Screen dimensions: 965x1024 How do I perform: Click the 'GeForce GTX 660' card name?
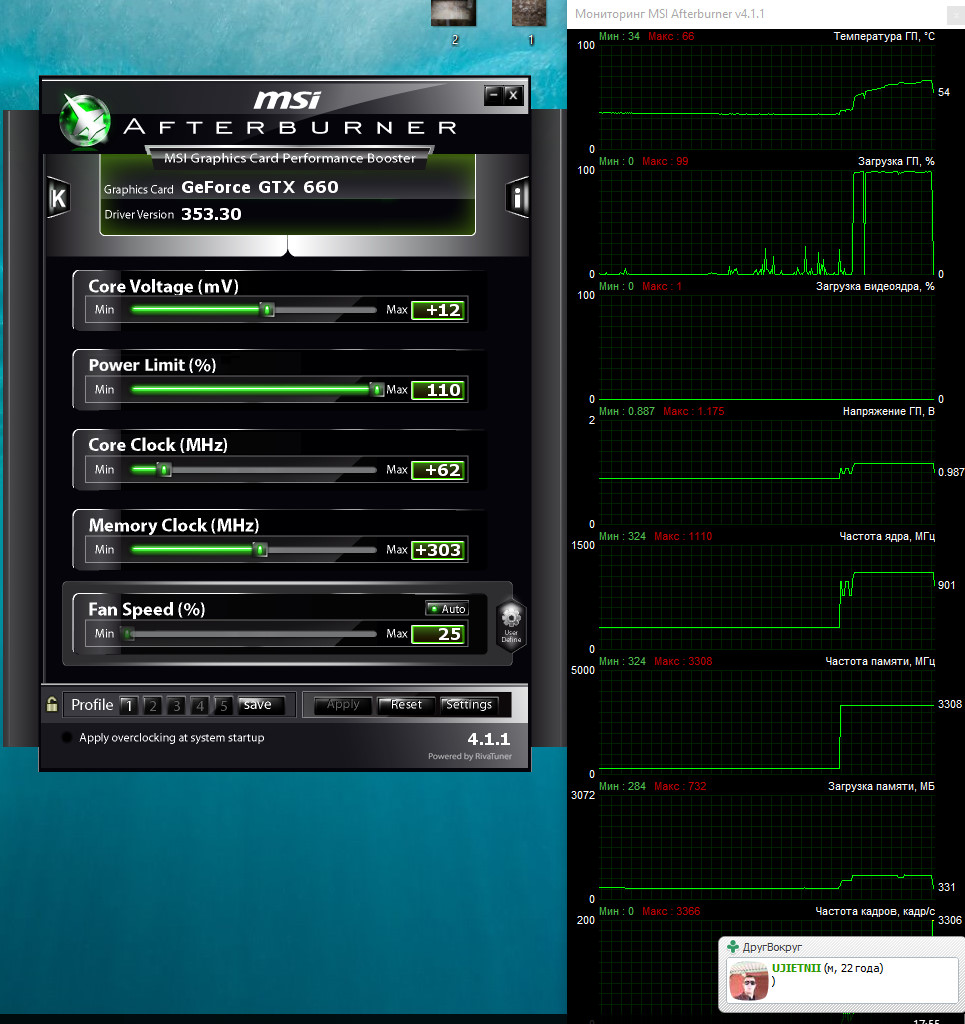coord(260,187)
